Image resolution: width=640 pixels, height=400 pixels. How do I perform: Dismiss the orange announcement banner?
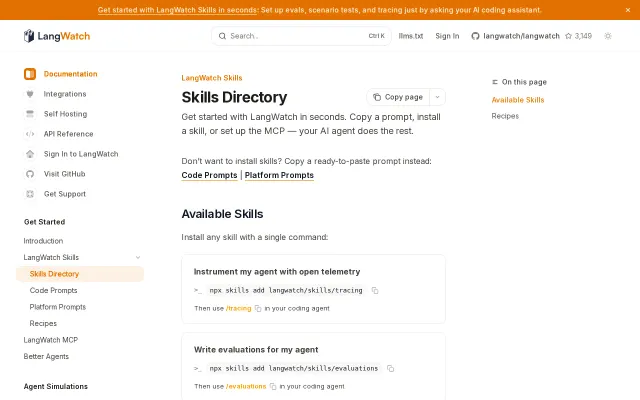click(628, 10)
